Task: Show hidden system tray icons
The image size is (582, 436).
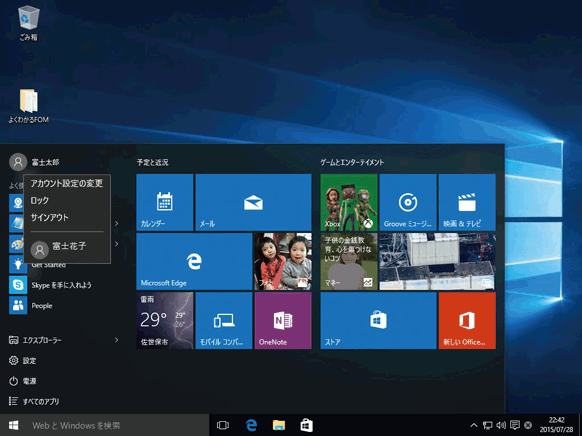Action: 474,425
